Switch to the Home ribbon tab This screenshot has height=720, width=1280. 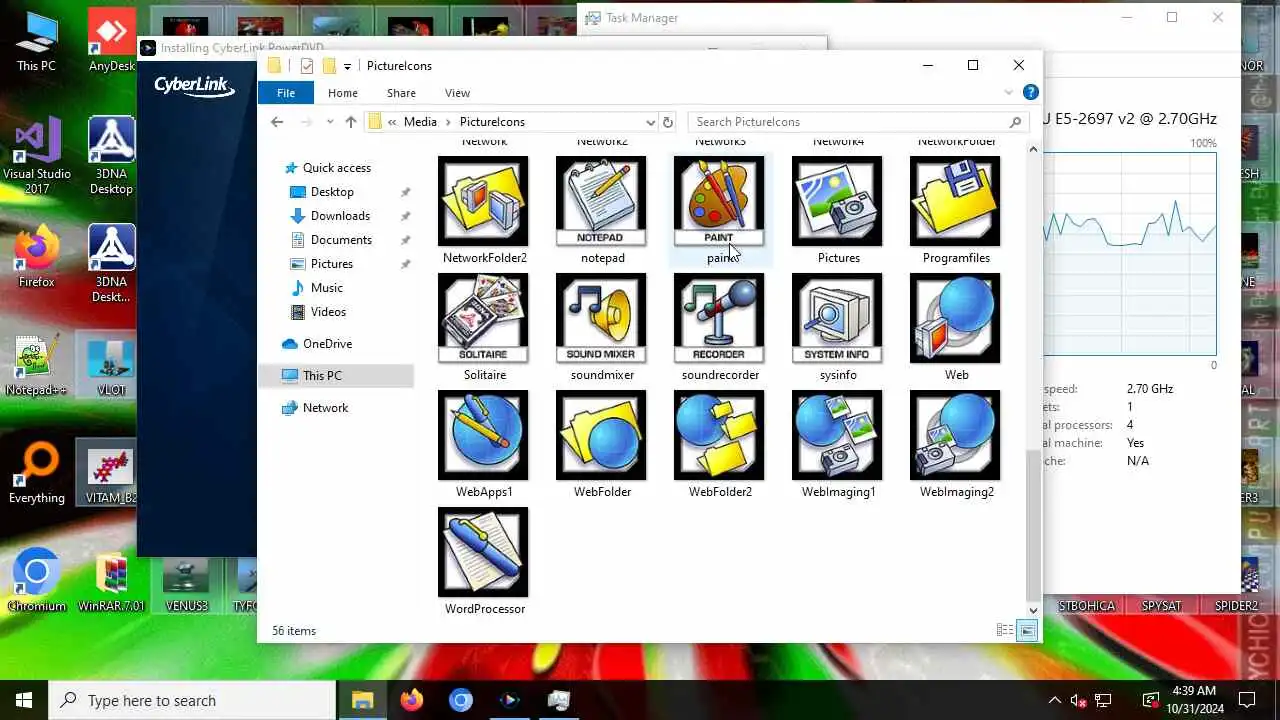pos(343,93)
